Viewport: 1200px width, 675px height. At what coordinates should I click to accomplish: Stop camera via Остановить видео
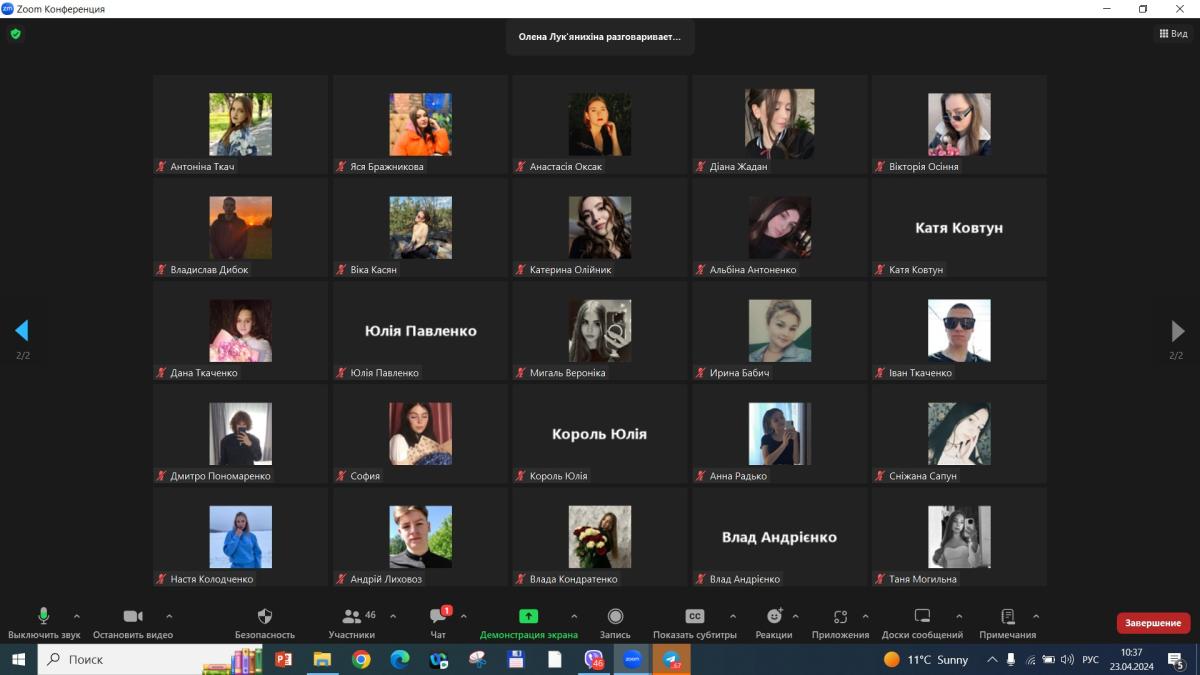point(133,617)
